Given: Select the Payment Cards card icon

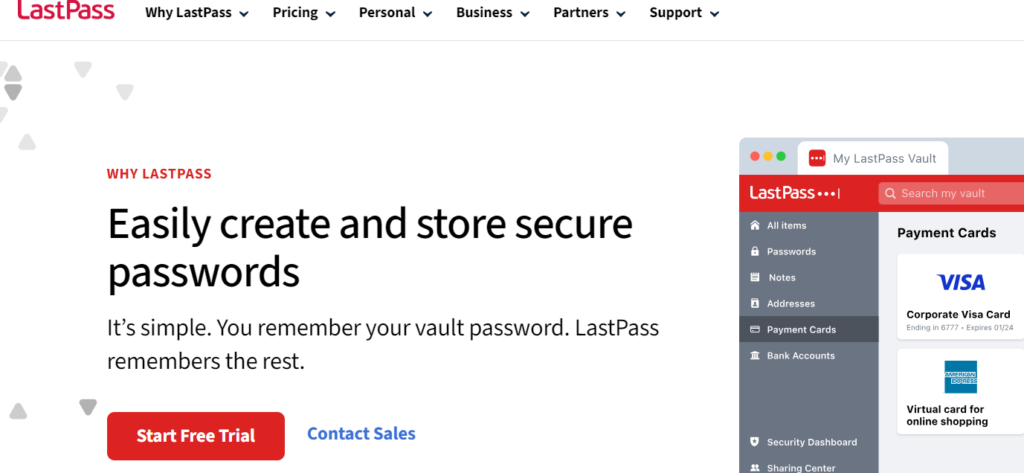Looking at the screenshot, I should pos(755,330).
